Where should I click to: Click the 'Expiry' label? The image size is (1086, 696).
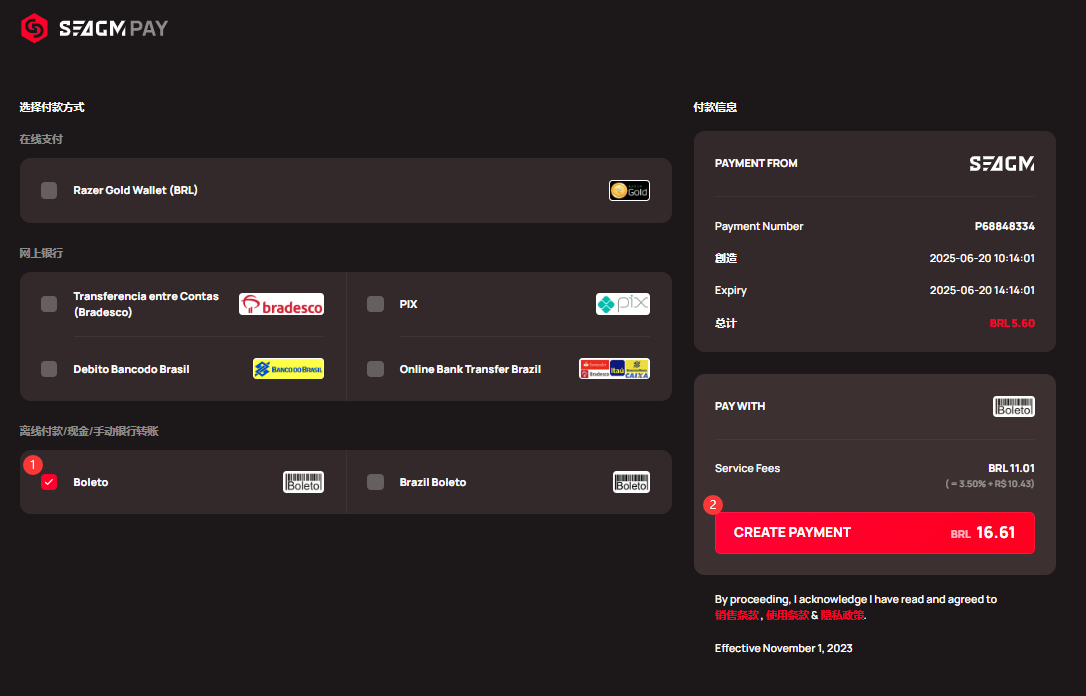click(731, 290)
